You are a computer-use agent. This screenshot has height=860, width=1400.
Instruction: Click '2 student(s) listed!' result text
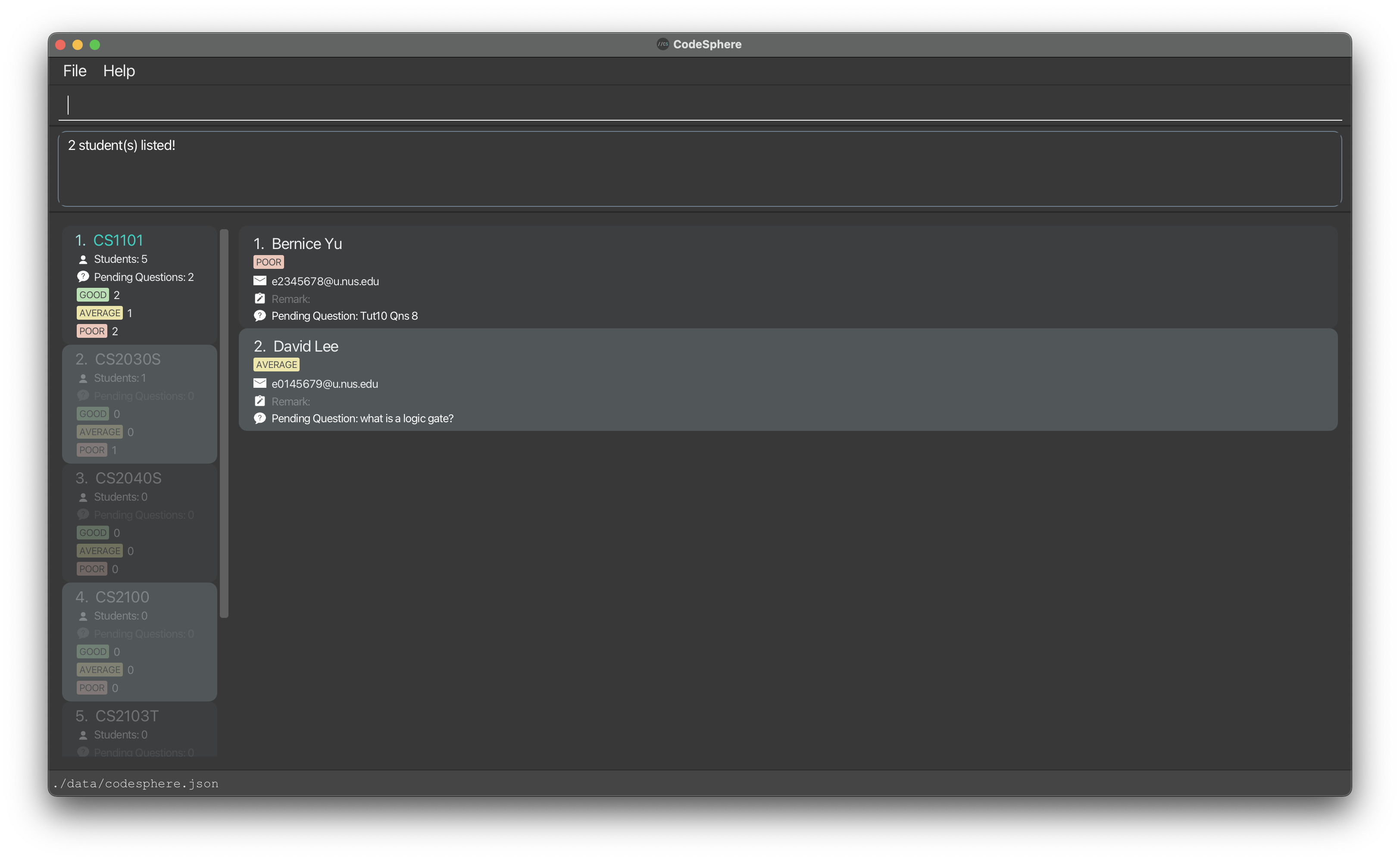pos(121,145)
